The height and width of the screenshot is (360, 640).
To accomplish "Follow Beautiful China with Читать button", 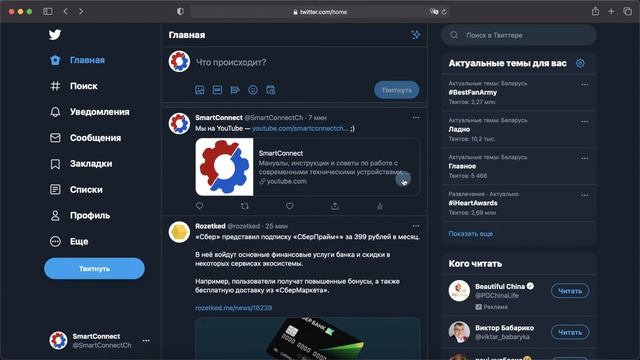I will pos(570,291).
